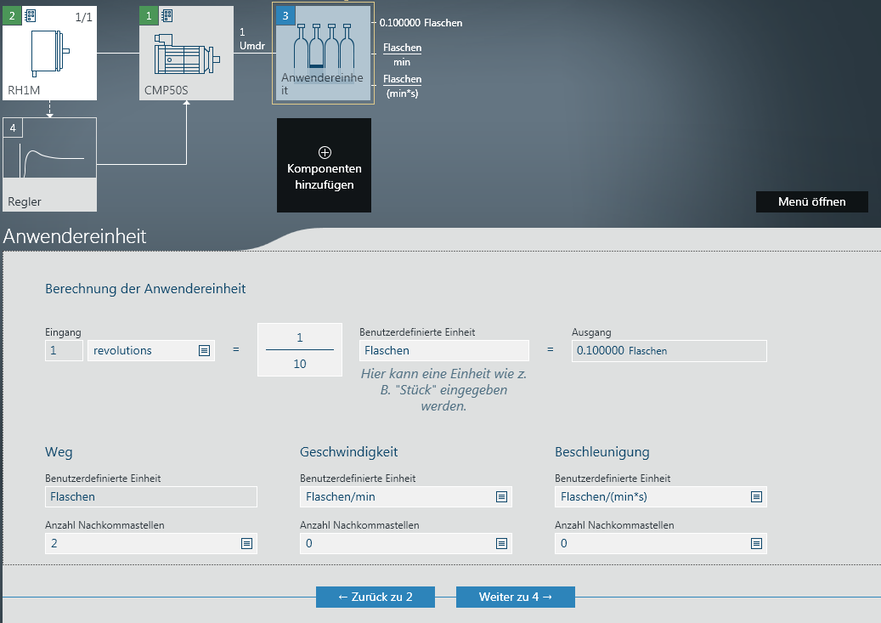Expand the revolutions unit dropdown

click(x=150, y=351)
